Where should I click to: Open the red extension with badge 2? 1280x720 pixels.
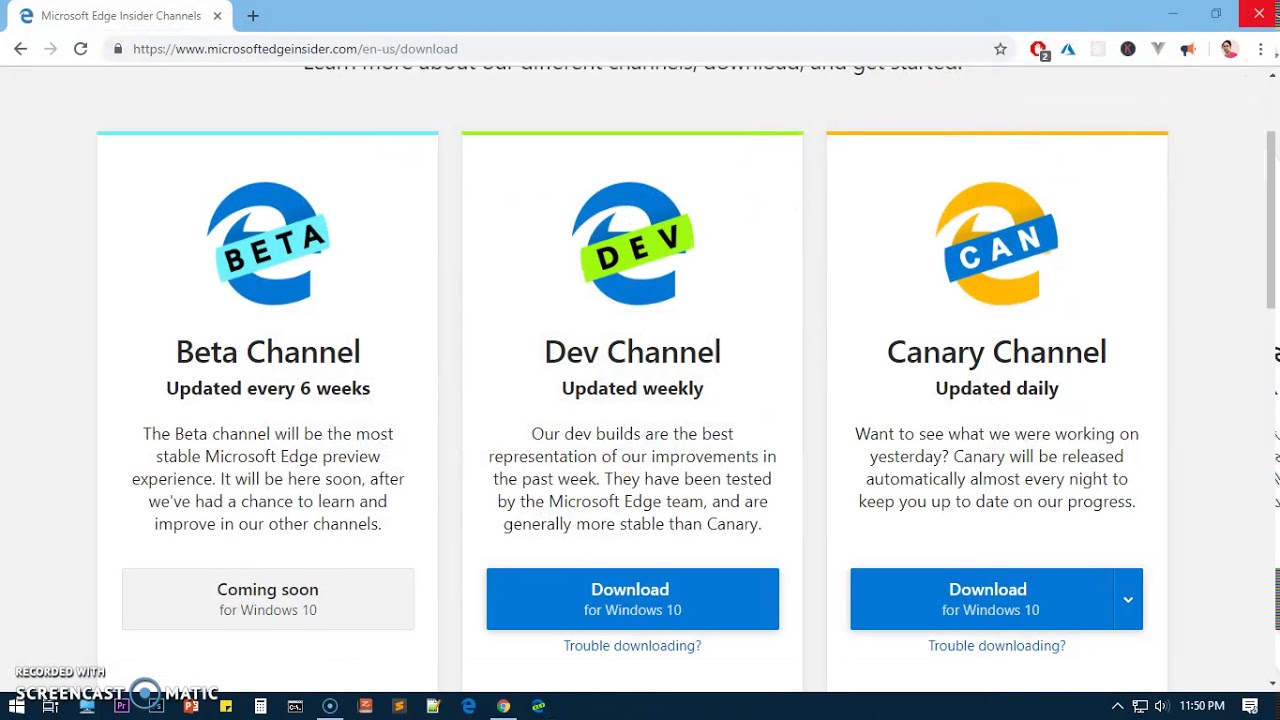tap(1039, 49)
